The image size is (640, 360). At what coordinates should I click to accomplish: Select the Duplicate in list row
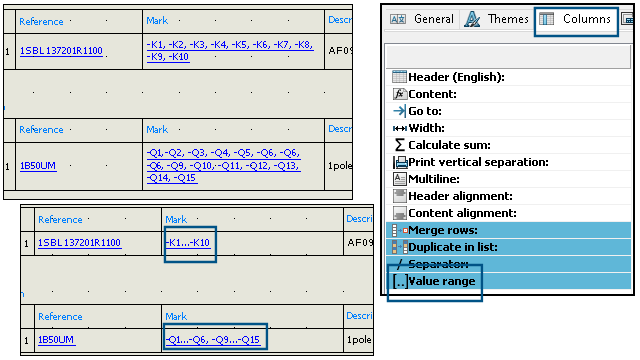click(509, 247)
